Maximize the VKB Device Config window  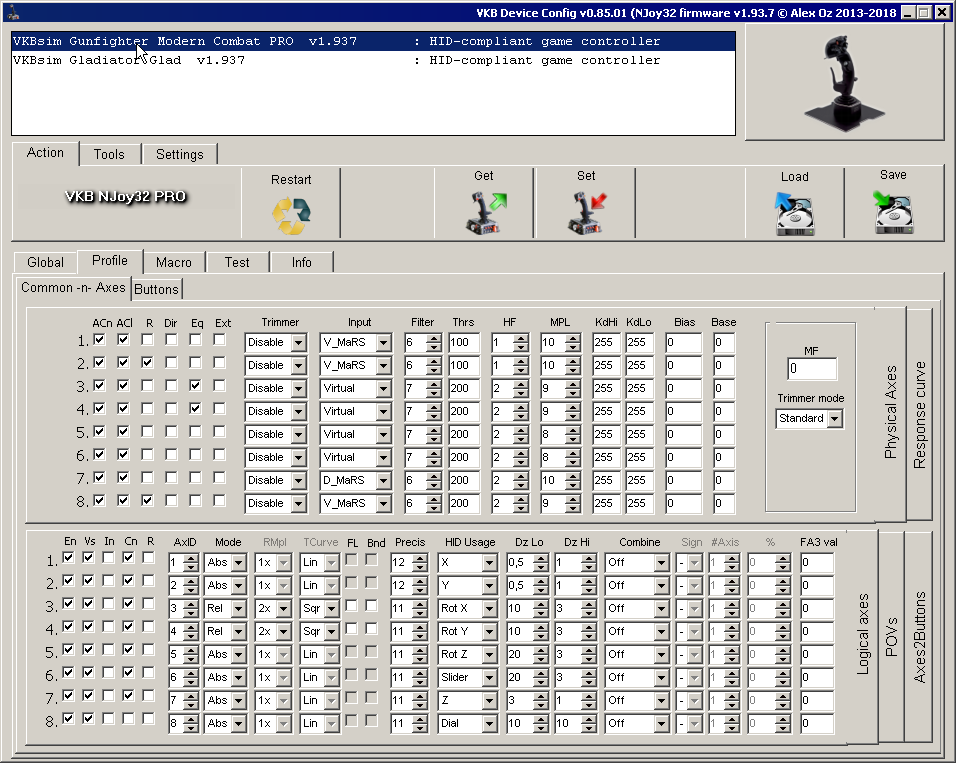924,12
